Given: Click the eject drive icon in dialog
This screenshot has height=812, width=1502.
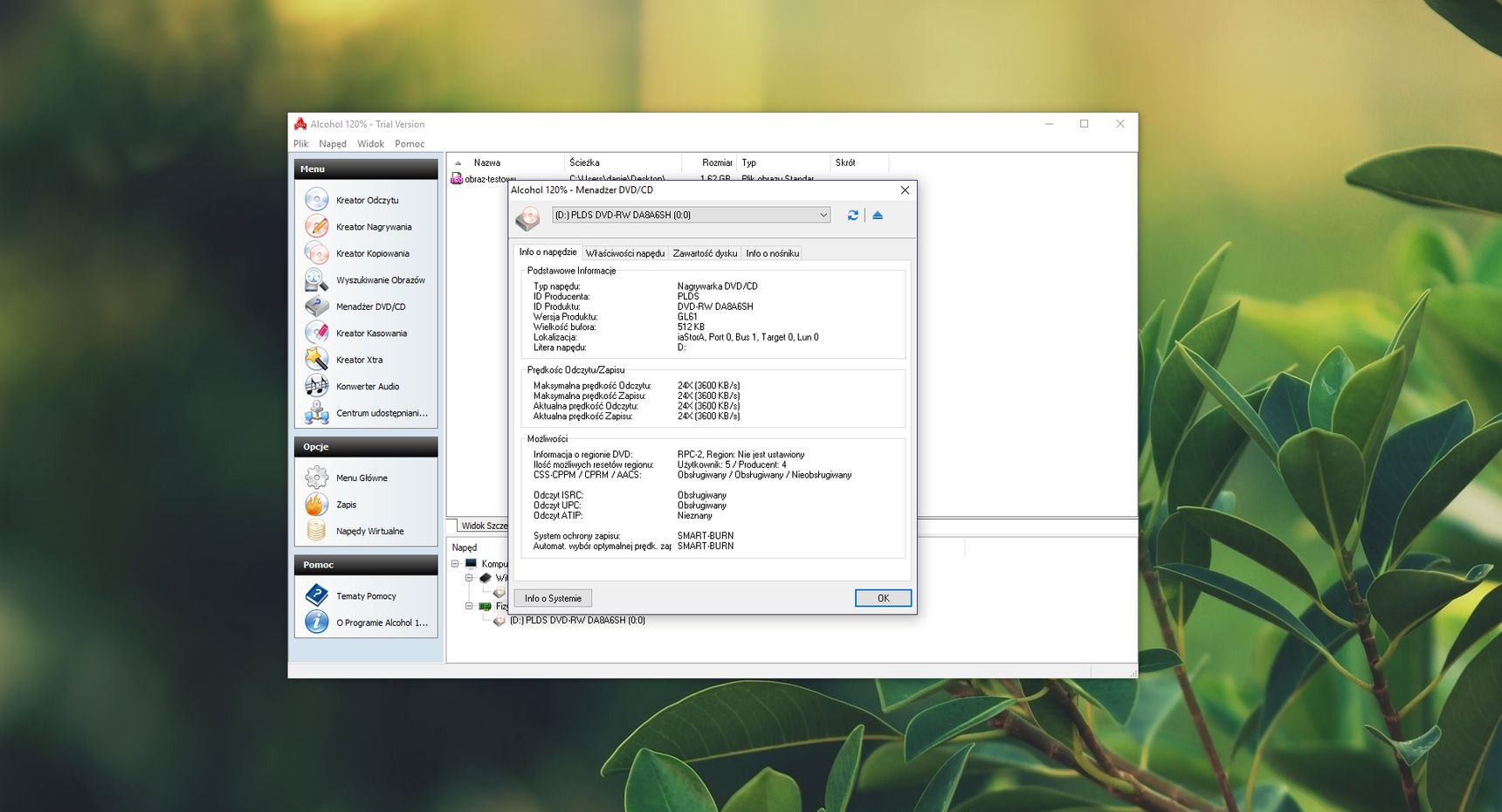Looking at the screenshot, I should [x=878, y=215].
